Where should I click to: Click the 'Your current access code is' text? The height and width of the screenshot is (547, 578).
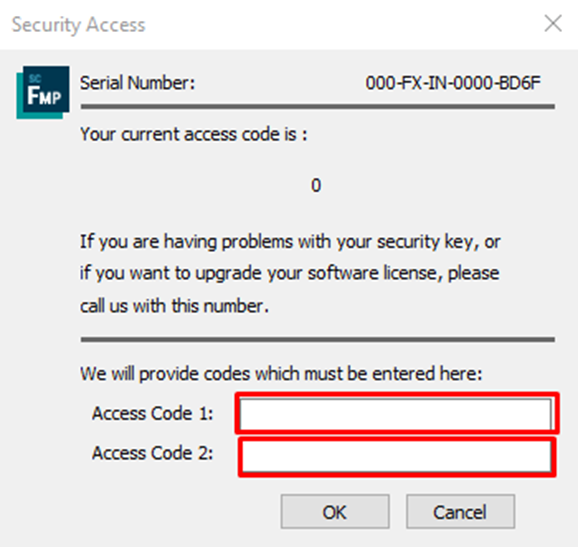click(x=194, y=134)
